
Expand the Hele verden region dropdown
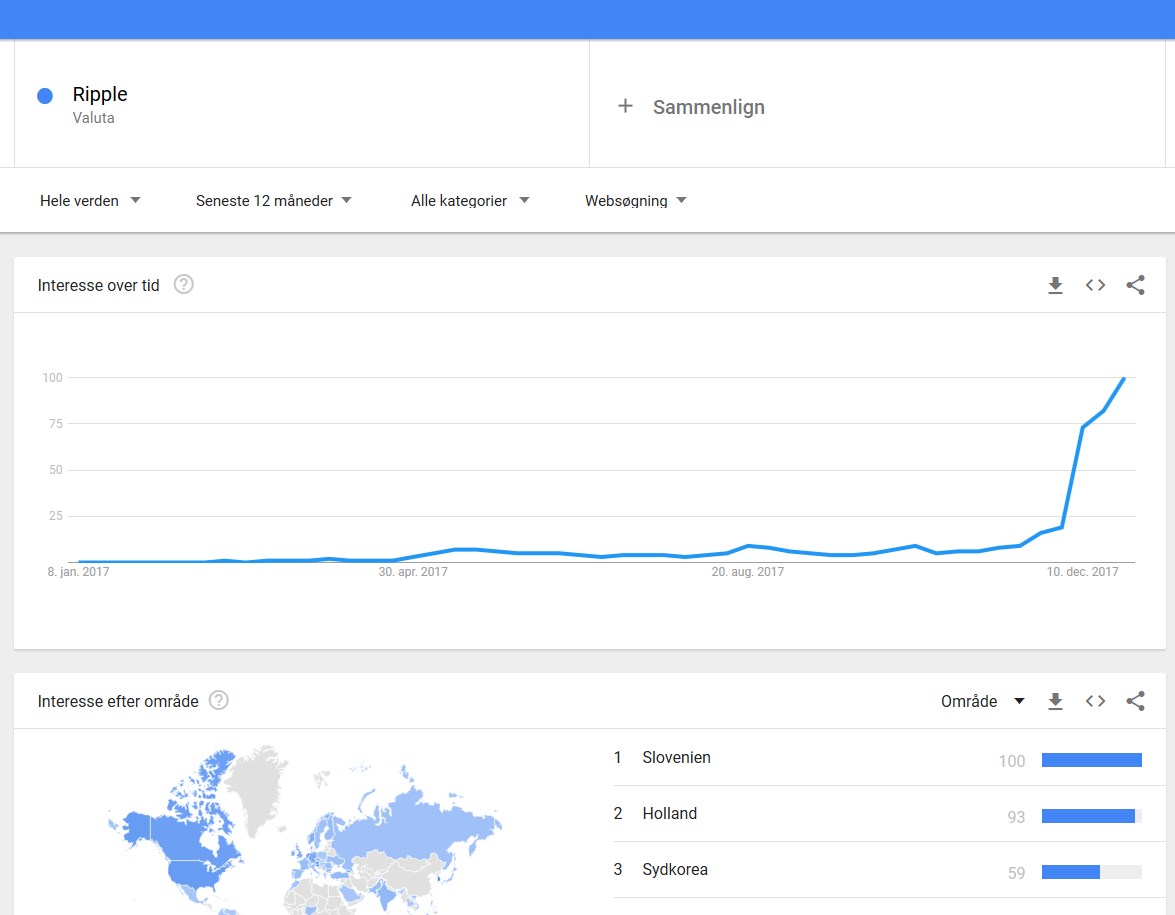tap(90, 201)
